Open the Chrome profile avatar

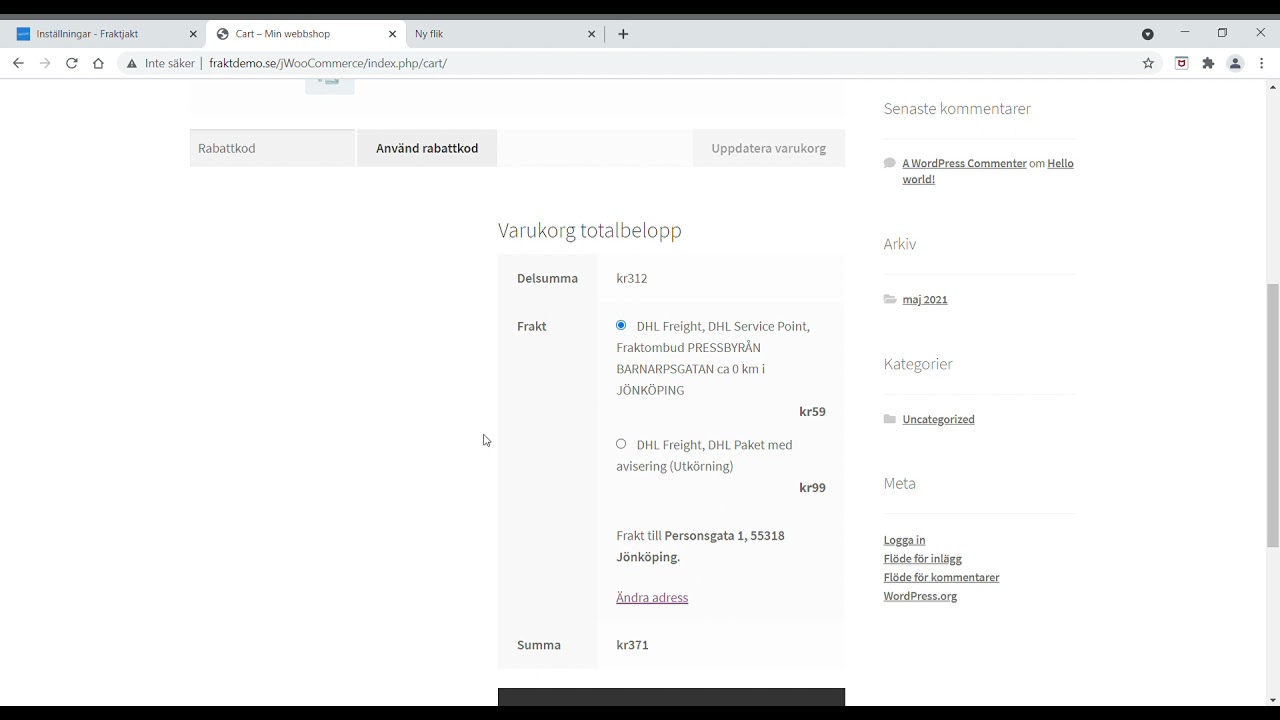click(1235, 63)
